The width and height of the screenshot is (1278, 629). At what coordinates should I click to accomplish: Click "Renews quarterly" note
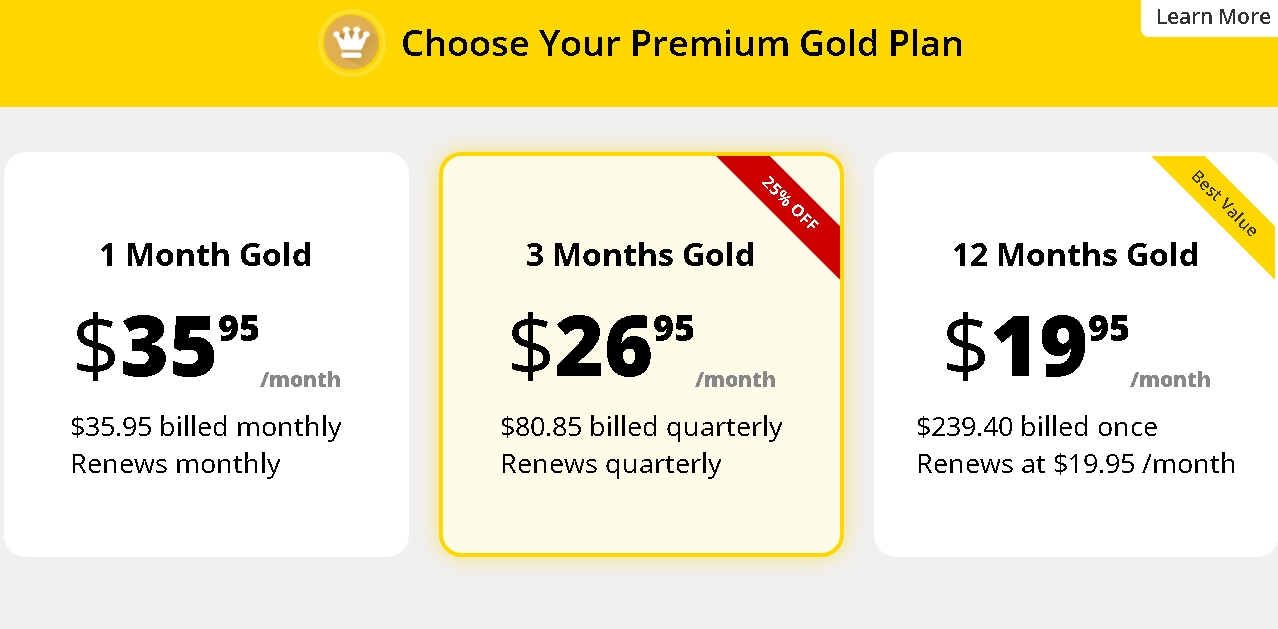(610, 464)
